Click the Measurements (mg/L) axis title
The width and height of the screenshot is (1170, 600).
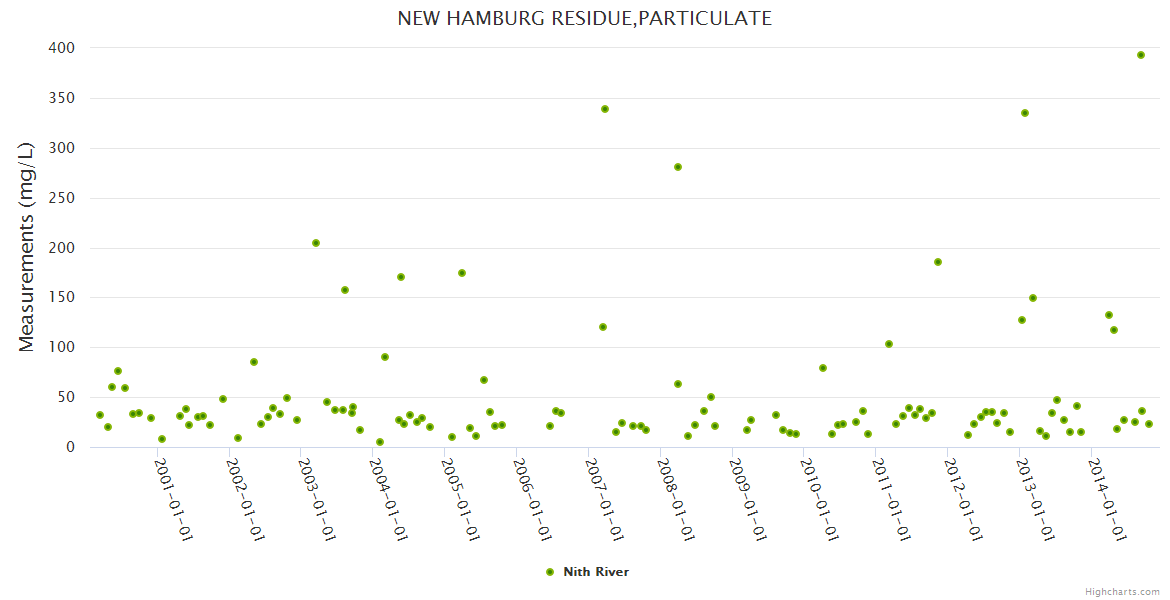[x=27, y=246]
